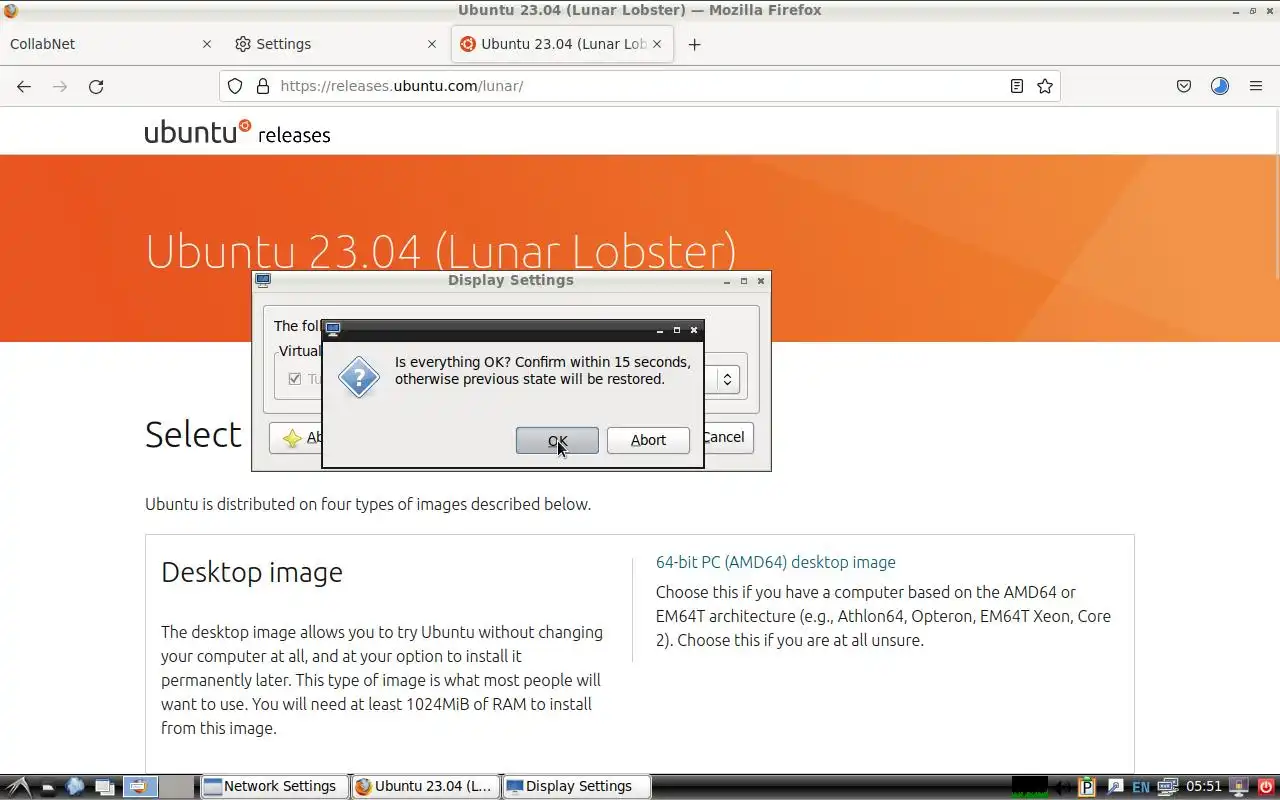Close the CollabNet tab
The width and height of the screenshot is (1280, 800).
coord(207,44)
